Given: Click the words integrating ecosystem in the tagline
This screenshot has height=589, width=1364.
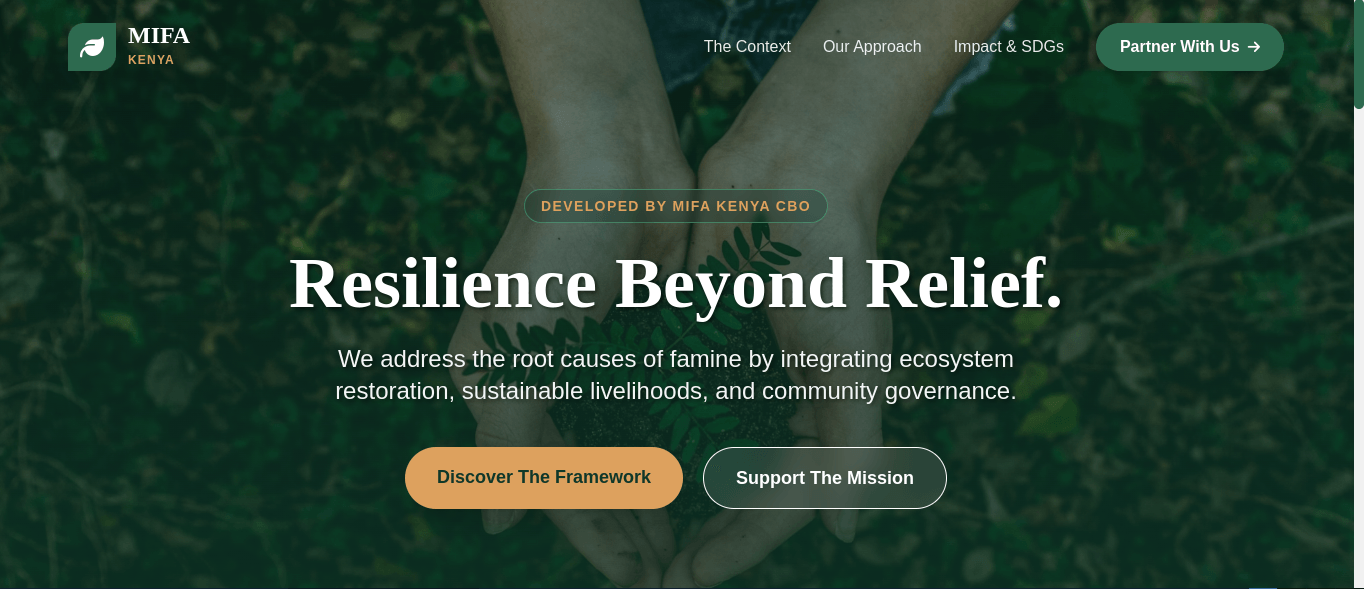Looking at the screenshot, I should (x=897, y=359).
